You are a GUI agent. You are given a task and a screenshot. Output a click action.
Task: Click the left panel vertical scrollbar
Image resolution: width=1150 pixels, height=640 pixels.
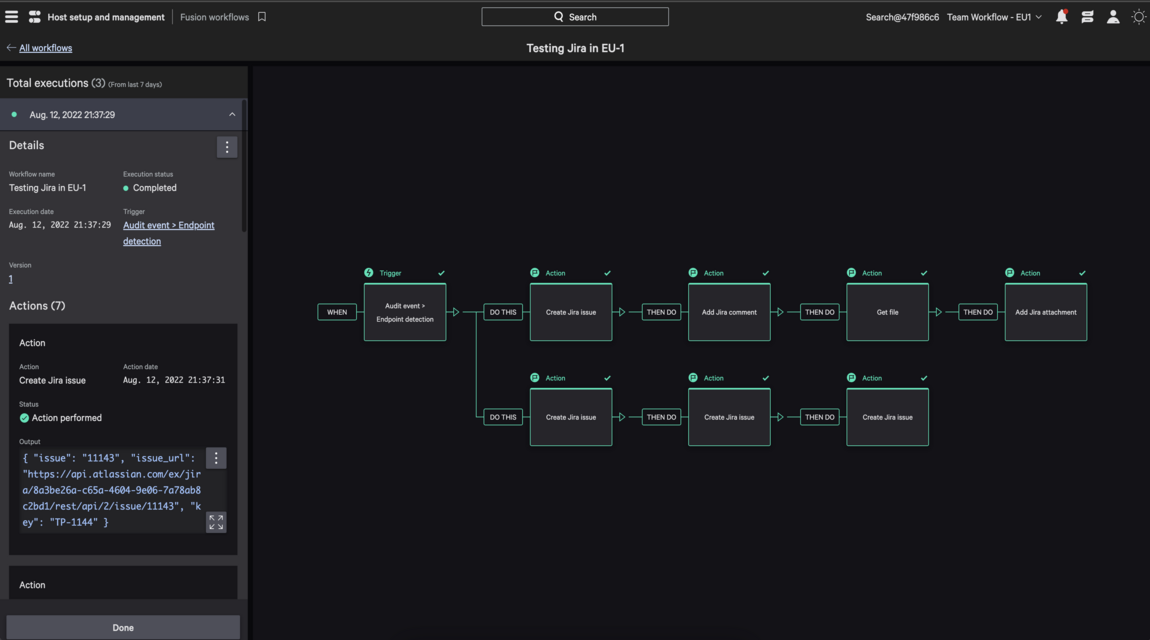(243, 165)
